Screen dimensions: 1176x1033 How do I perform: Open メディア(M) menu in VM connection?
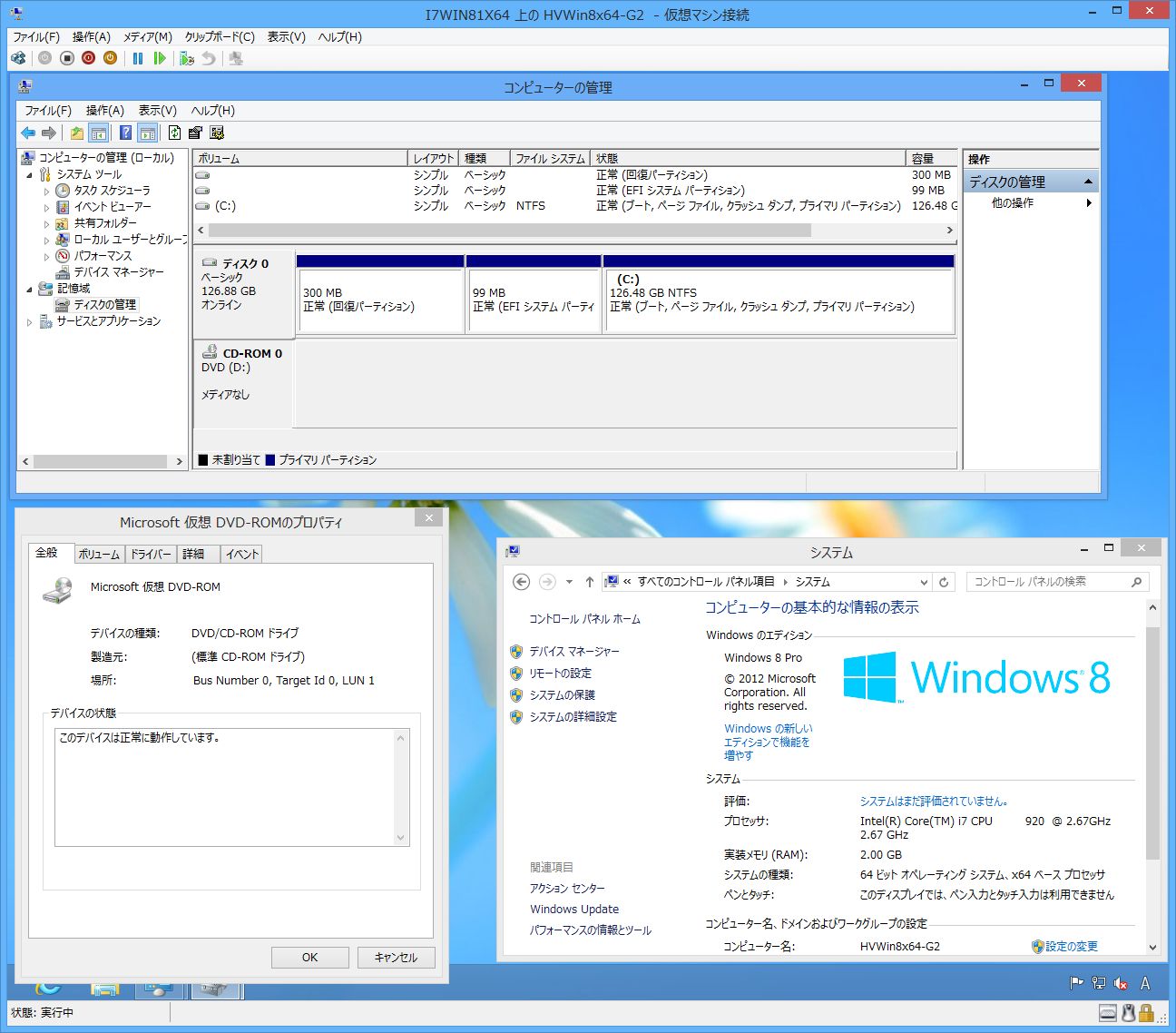[x=148, y=37]
